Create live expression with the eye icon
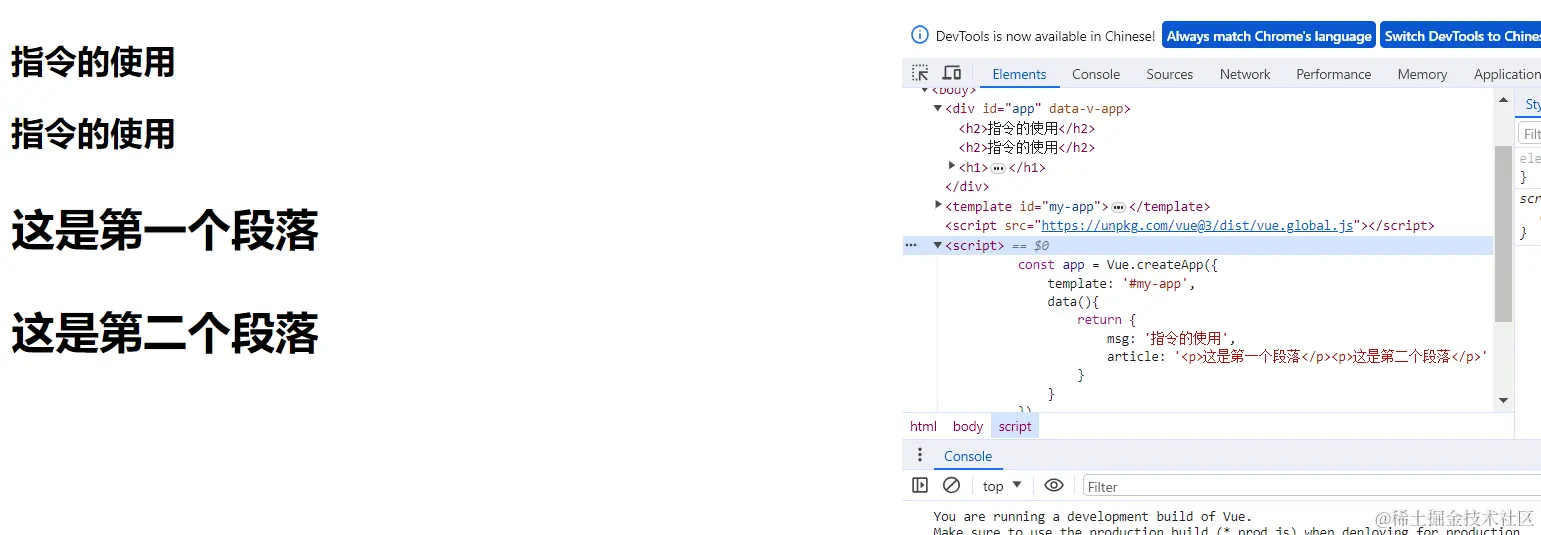Viewport: 1541px width, 535px height. tap(1054, 485)
